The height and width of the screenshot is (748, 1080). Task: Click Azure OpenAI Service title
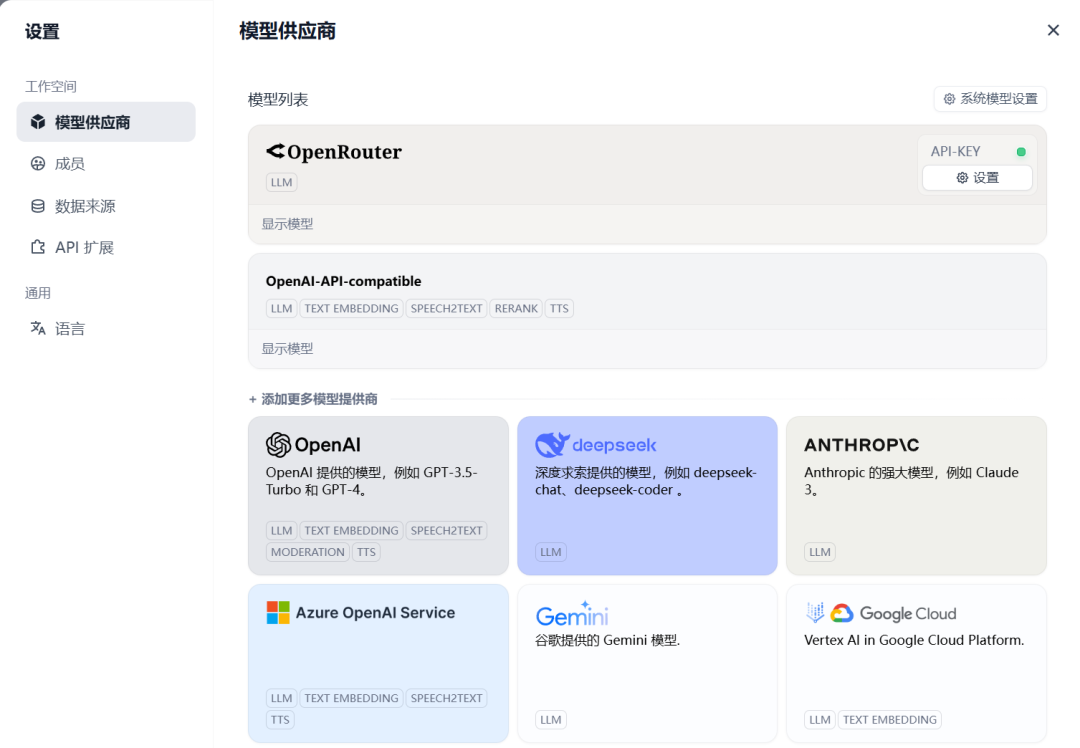375,612
